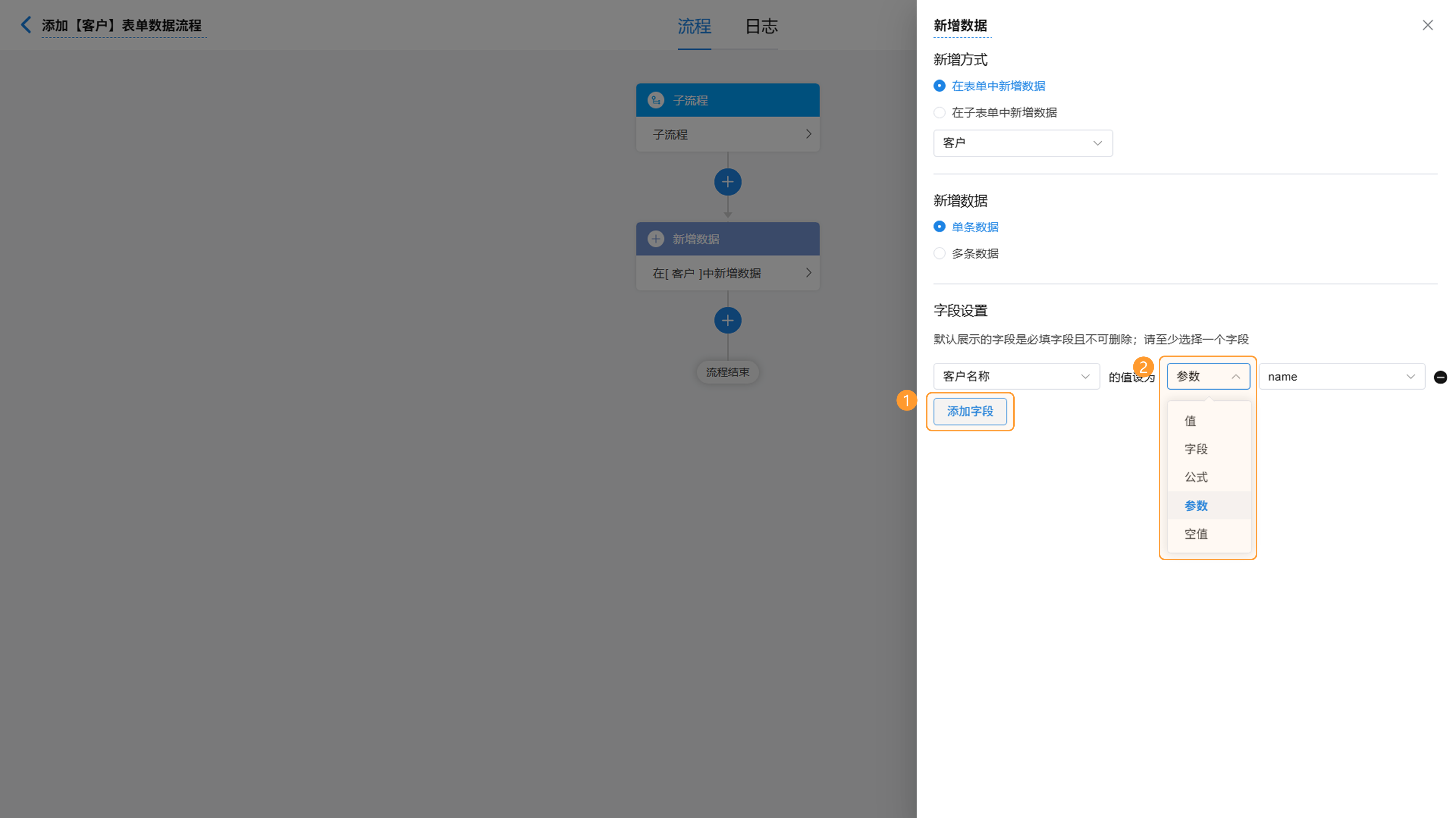Open the name parameter dropdown
Screen dimensions: 1456x818
pos(1341,376)
